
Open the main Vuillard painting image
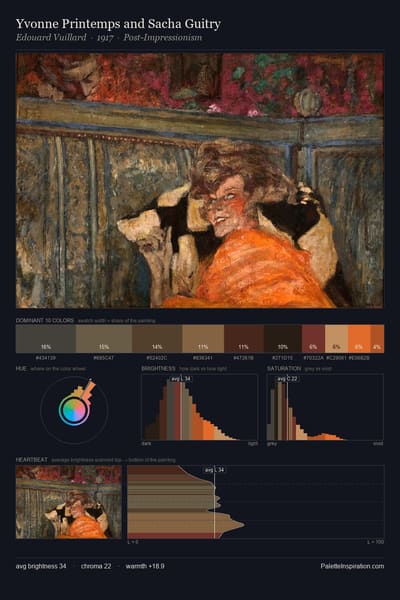tap(199, 180)
